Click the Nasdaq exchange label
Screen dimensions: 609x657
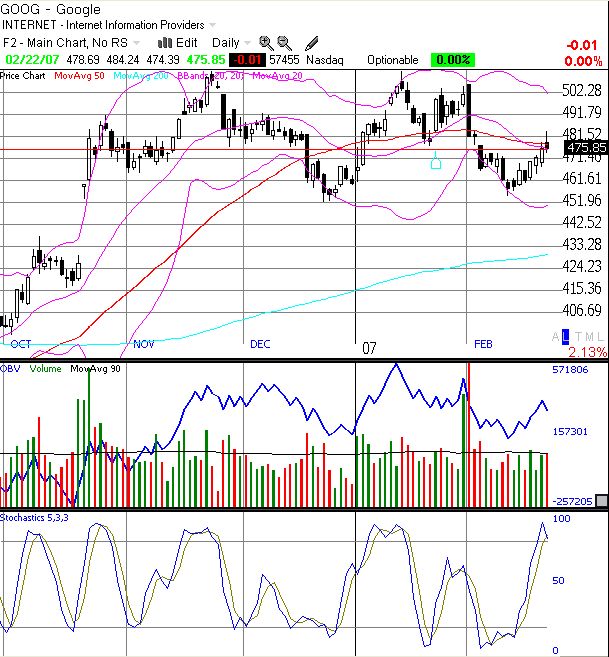pyautogui.click(x=324, y=60)
